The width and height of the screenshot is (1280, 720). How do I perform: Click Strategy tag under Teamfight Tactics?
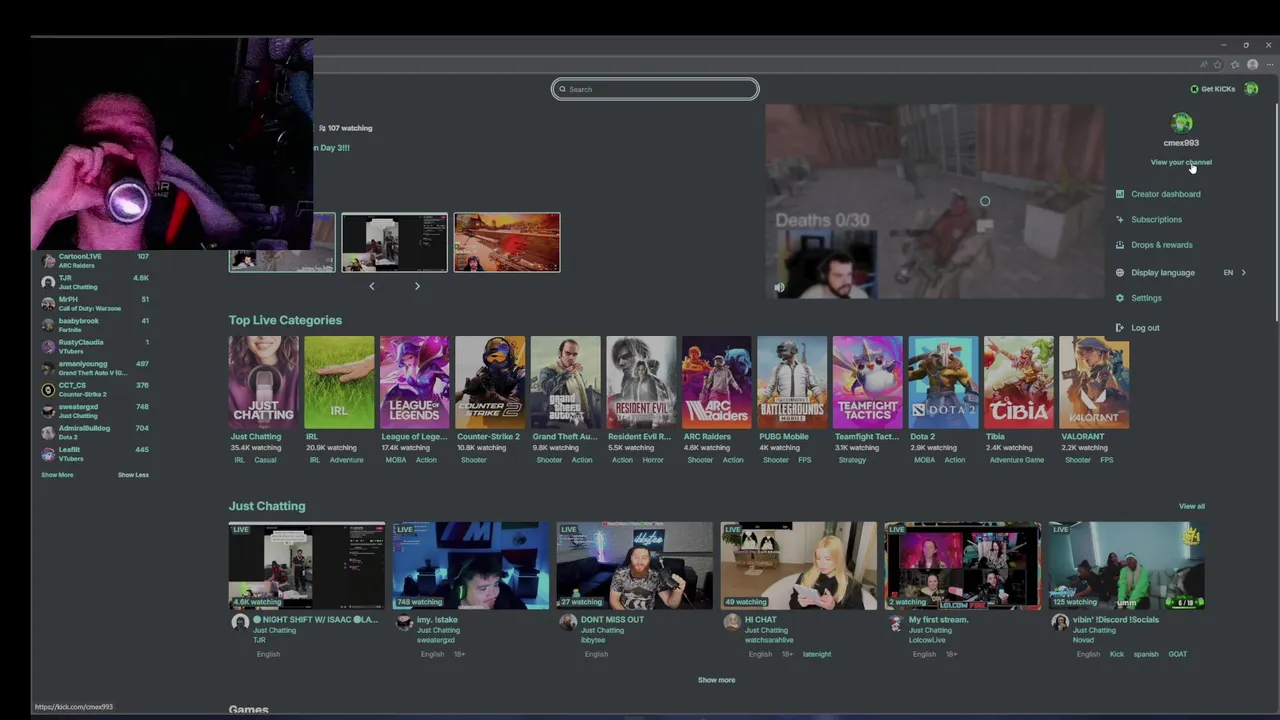point(852,460)
